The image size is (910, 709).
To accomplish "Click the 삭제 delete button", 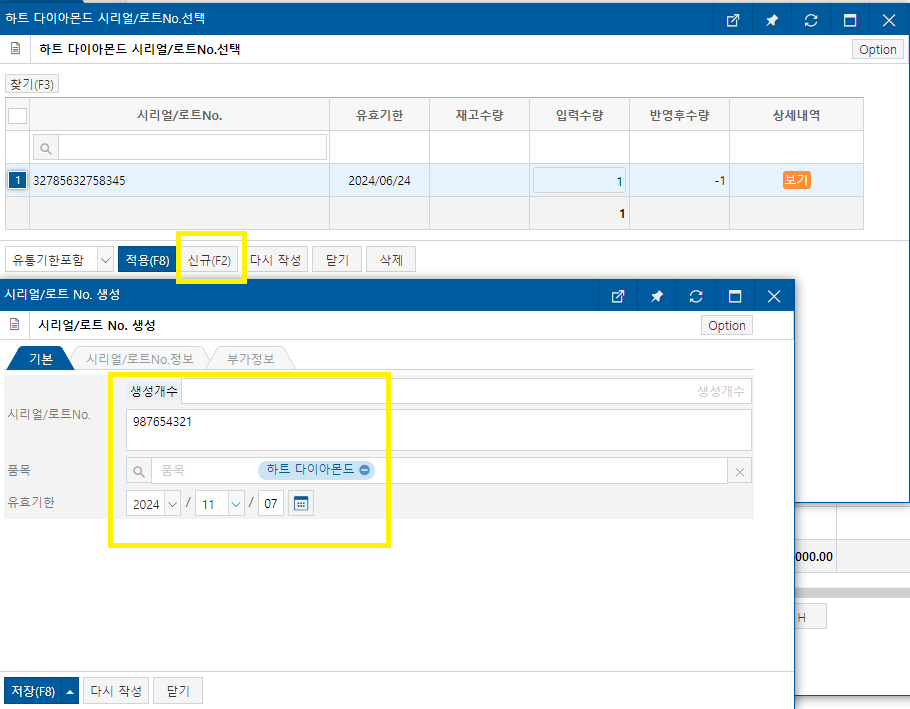I will [x=391, y=259].
